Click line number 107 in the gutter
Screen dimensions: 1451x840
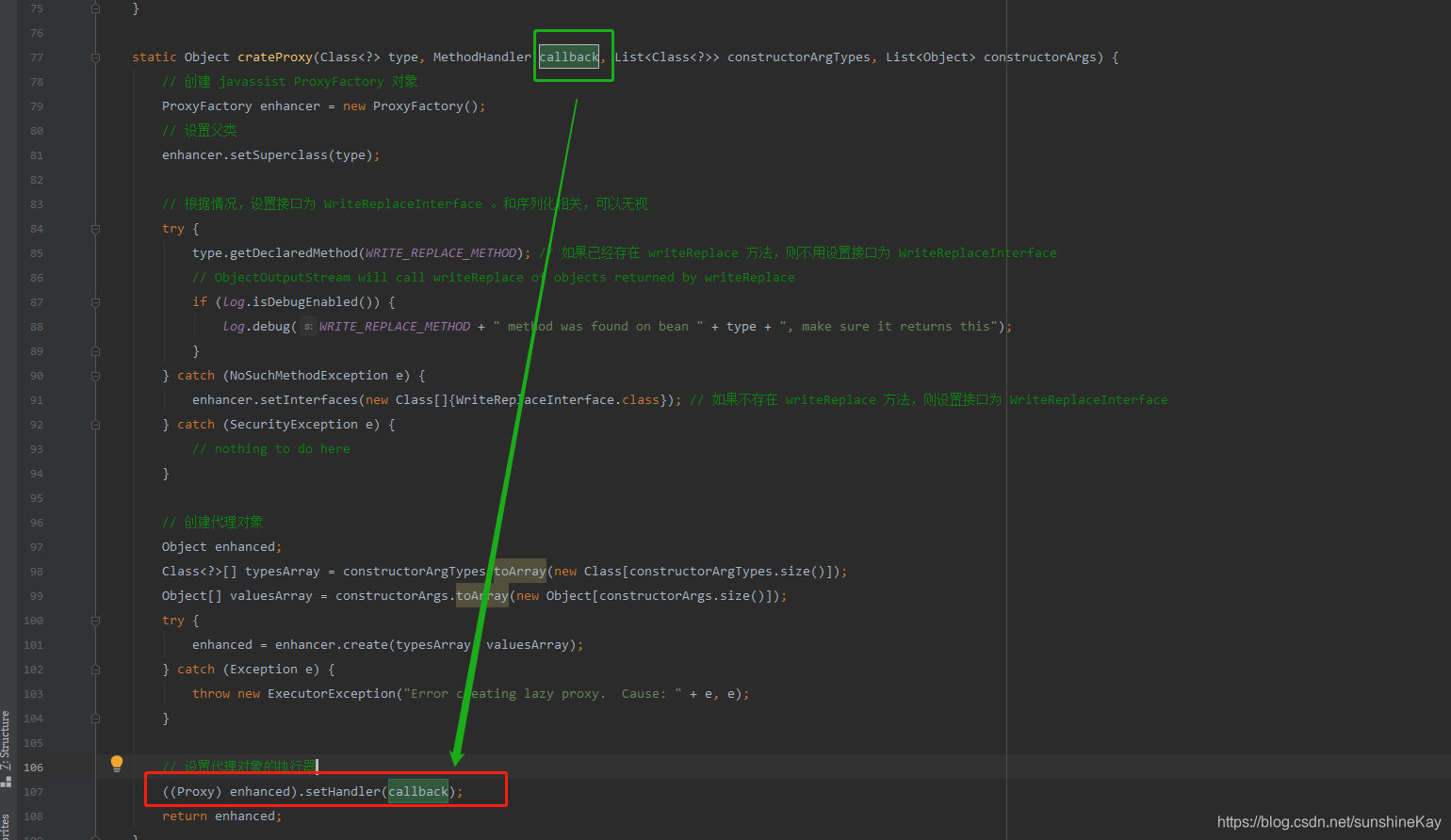pos(33,792)
